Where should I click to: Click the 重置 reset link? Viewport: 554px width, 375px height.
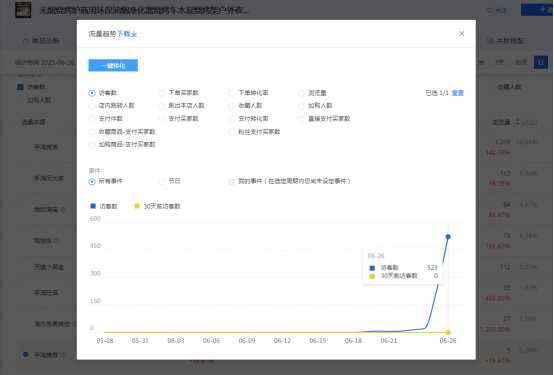click(x=458, y=93)
